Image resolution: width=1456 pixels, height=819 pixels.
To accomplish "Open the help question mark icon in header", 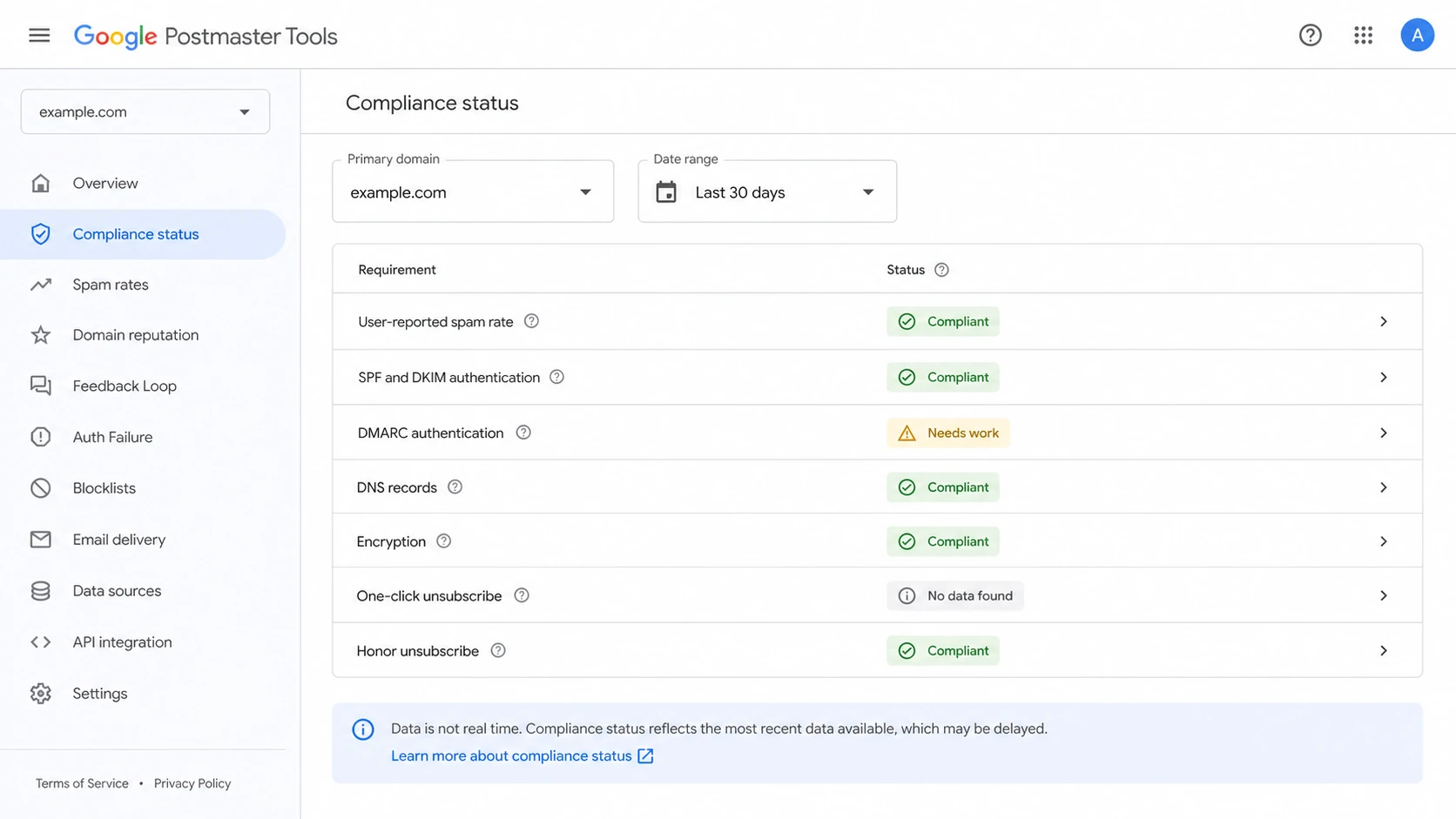I will [x=1310, y=36].
